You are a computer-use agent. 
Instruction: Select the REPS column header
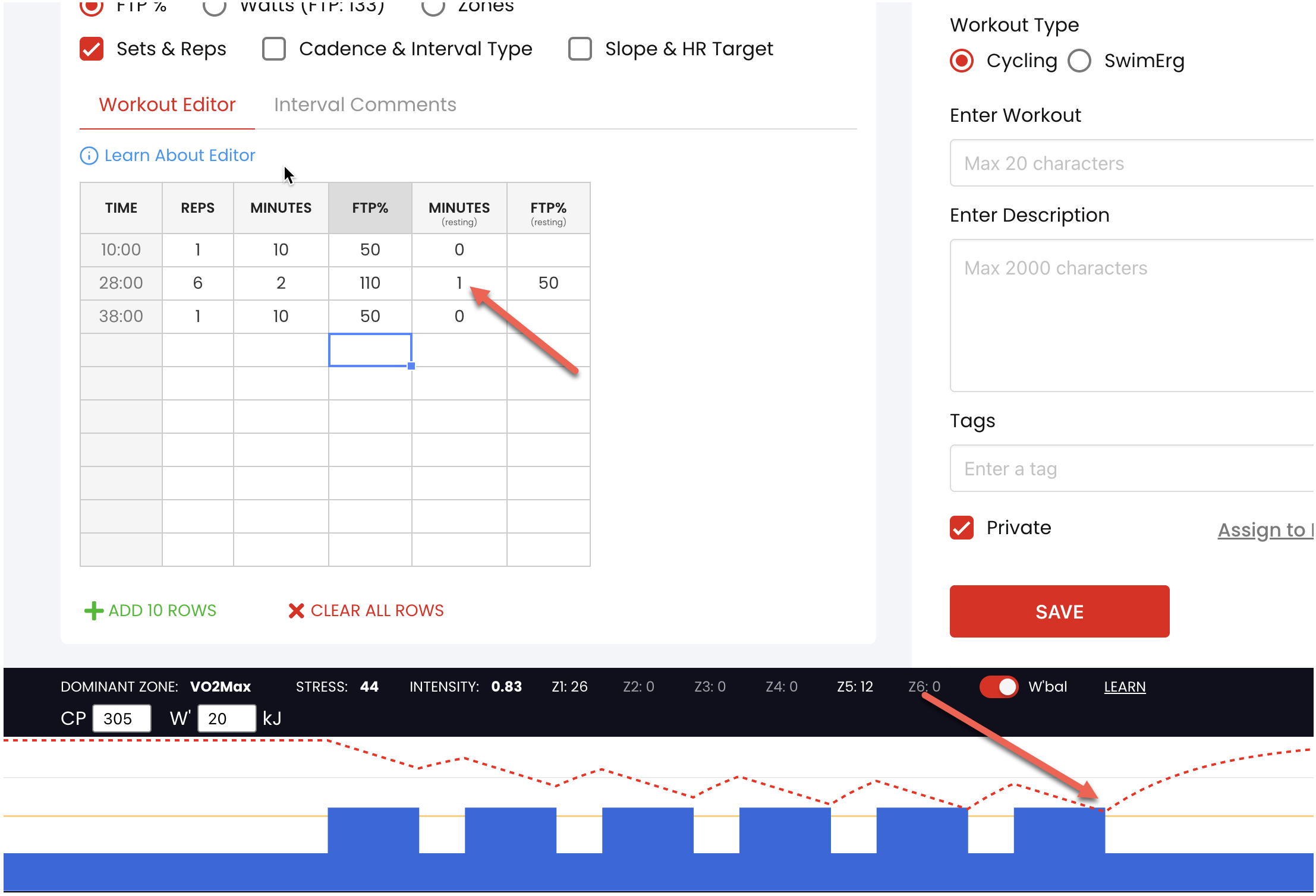197,208
